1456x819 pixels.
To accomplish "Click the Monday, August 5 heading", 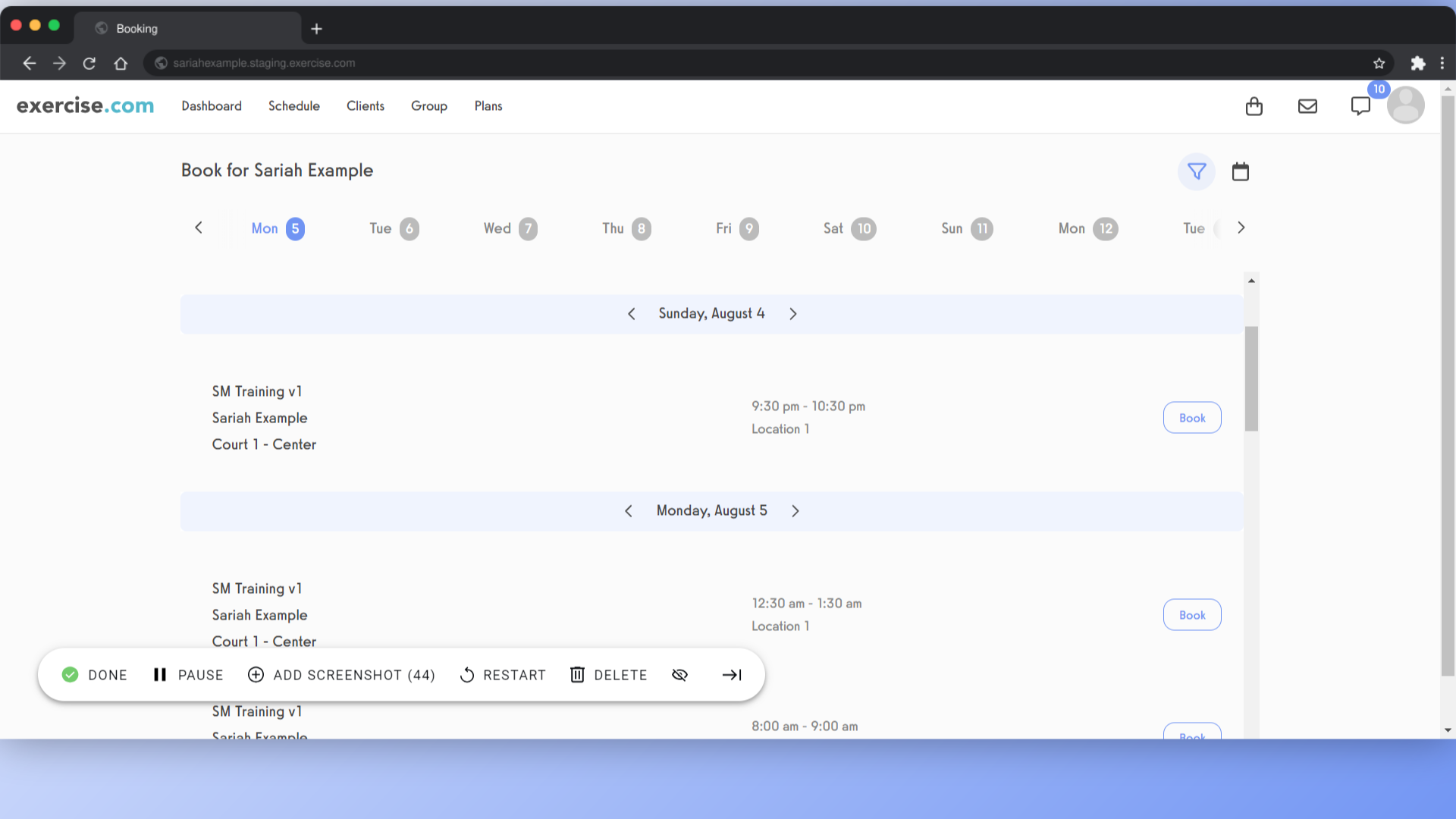I will pyautogui.click(x=712, y=511).
